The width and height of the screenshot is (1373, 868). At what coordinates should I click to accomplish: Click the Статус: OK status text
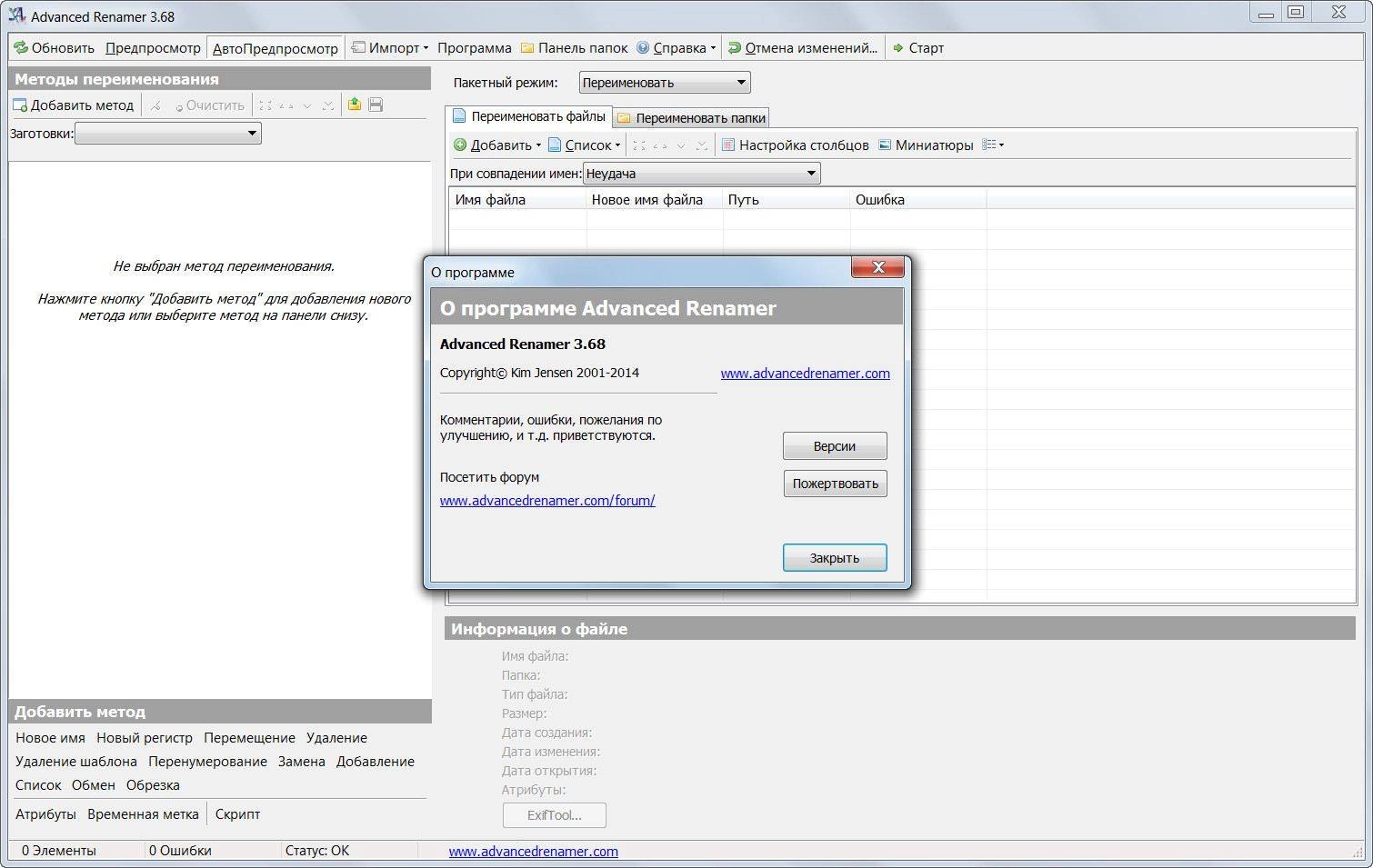click(x=317, y=851)
